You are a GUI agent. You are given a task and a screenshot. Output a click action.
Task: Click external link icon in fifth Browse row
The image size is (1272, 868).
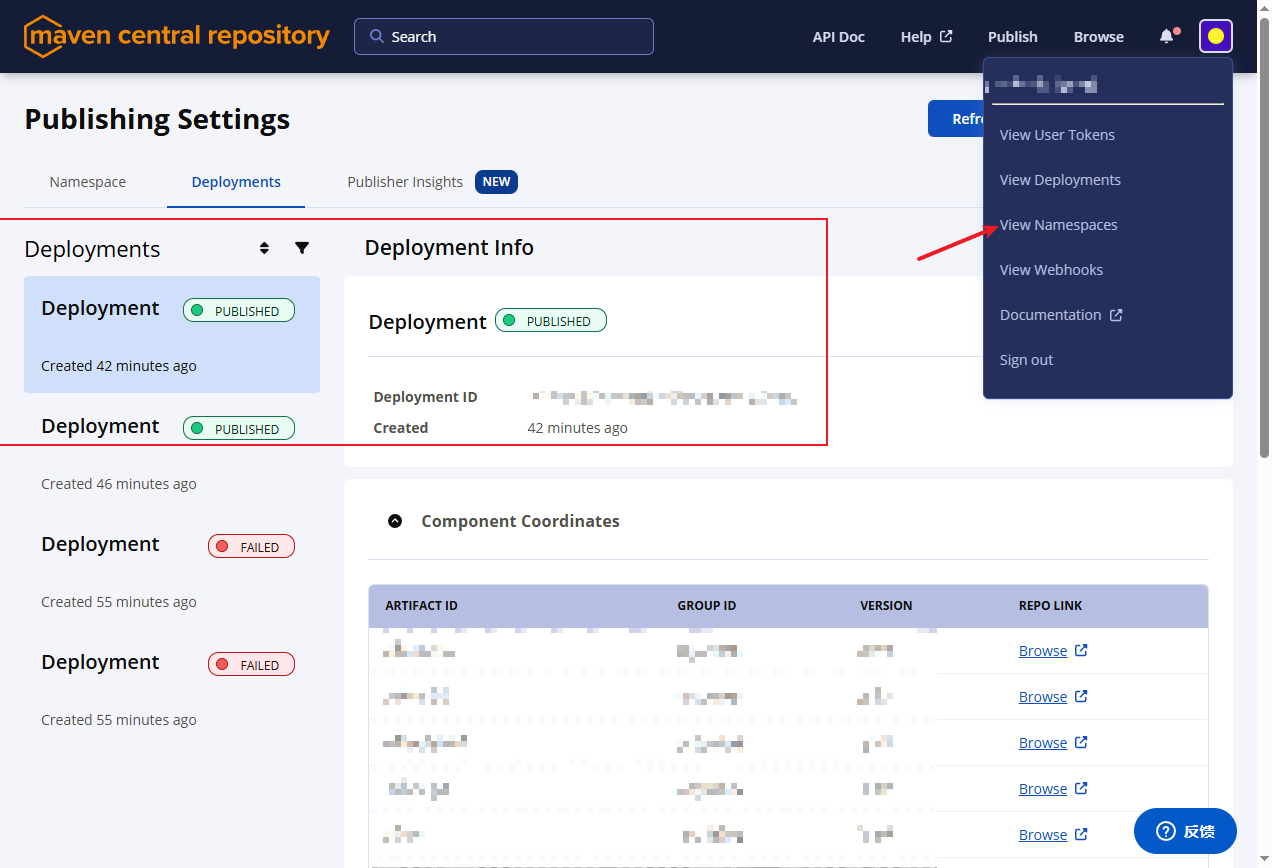click(1081, 834)
